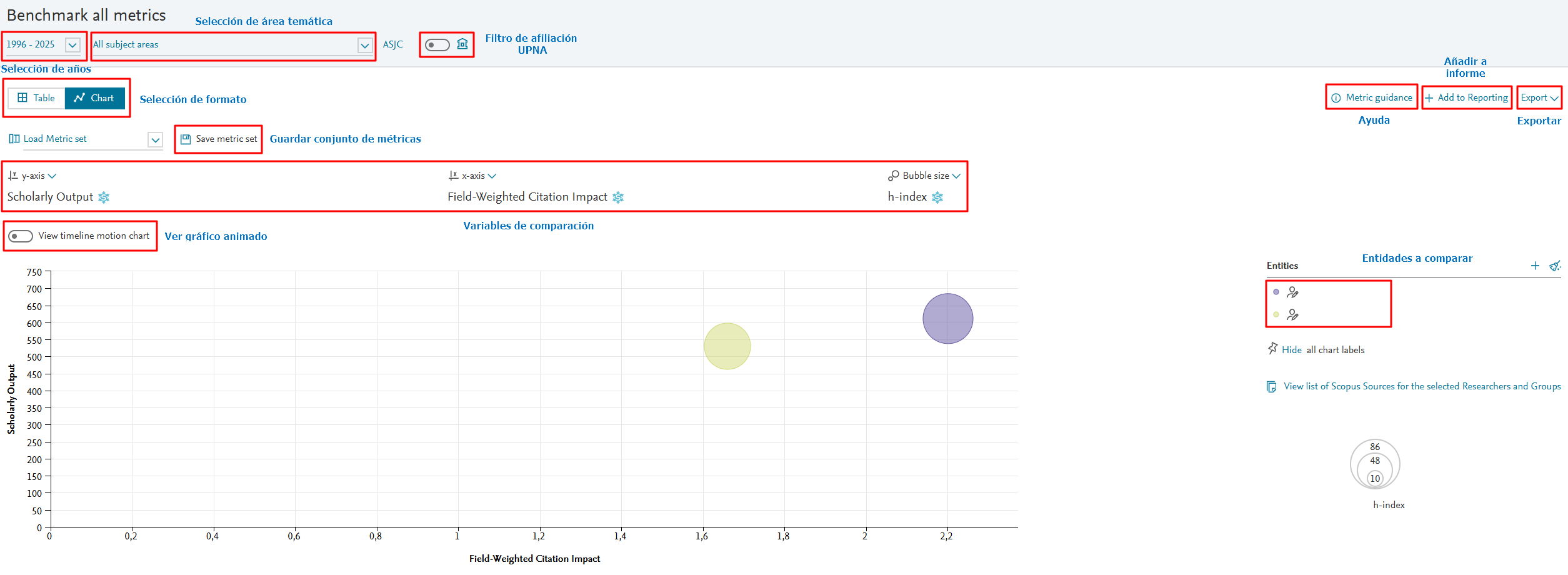The width and height of the screenshot is (1568, 575).
Task: Open the 1996 - 2025 year range dropdown
Action: pyautogui.click(x=72, y=45)
